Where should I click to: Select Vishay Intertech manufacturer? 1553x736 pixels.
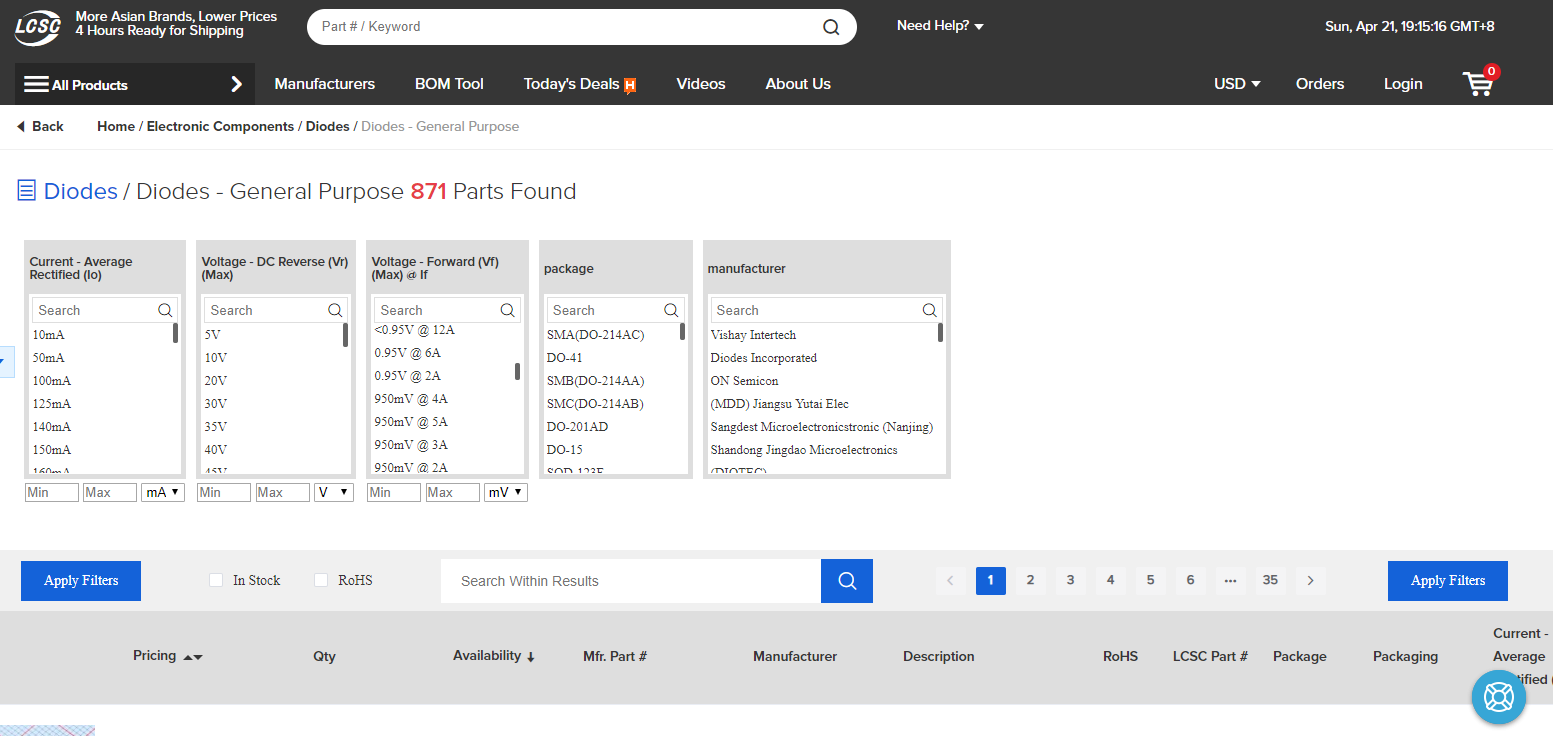click(x=754, y=335)
